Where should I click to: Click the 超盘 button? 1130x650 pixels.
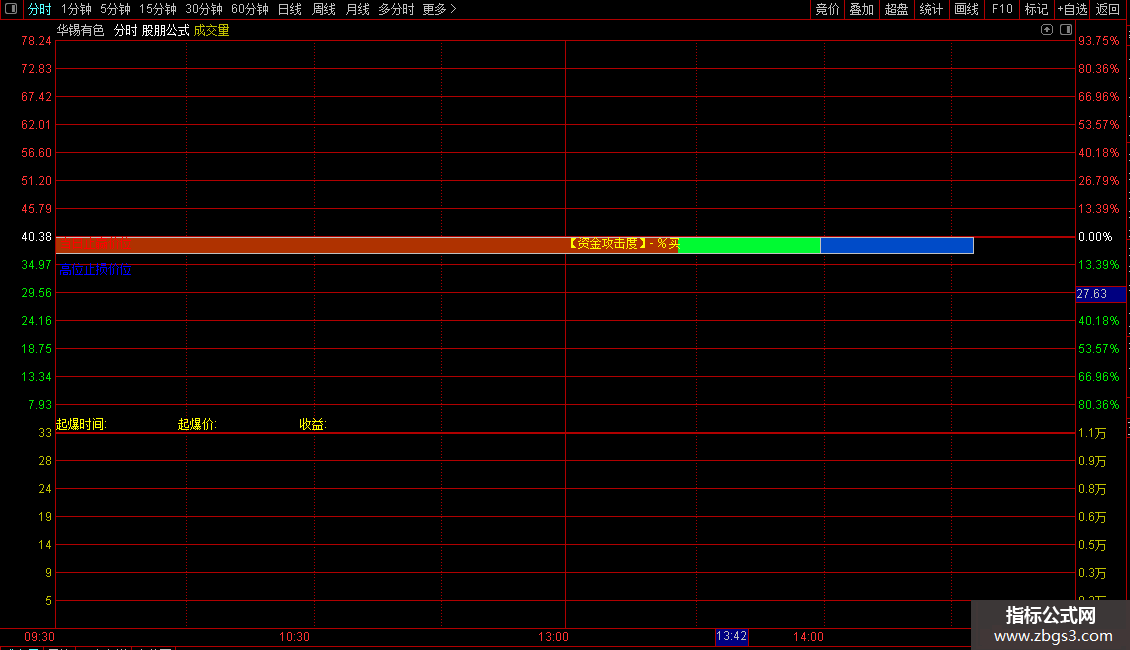pyautogui.click(x=897, y=9)
